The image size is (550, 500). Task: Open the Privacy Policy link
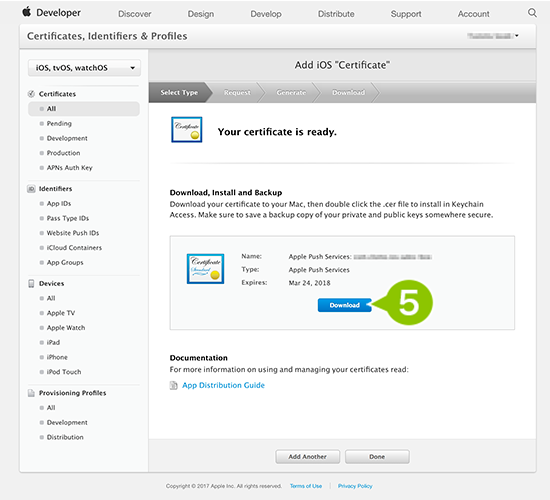pos(355,486)
